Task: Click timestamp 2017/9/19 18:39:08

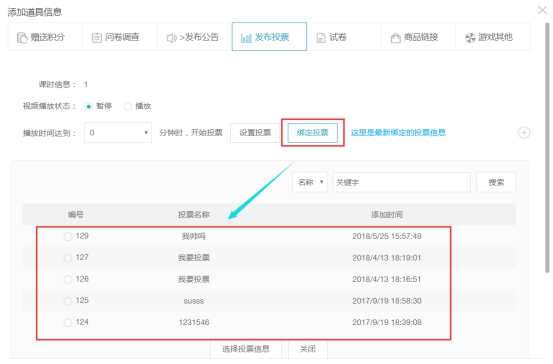Action: [387, 322]
